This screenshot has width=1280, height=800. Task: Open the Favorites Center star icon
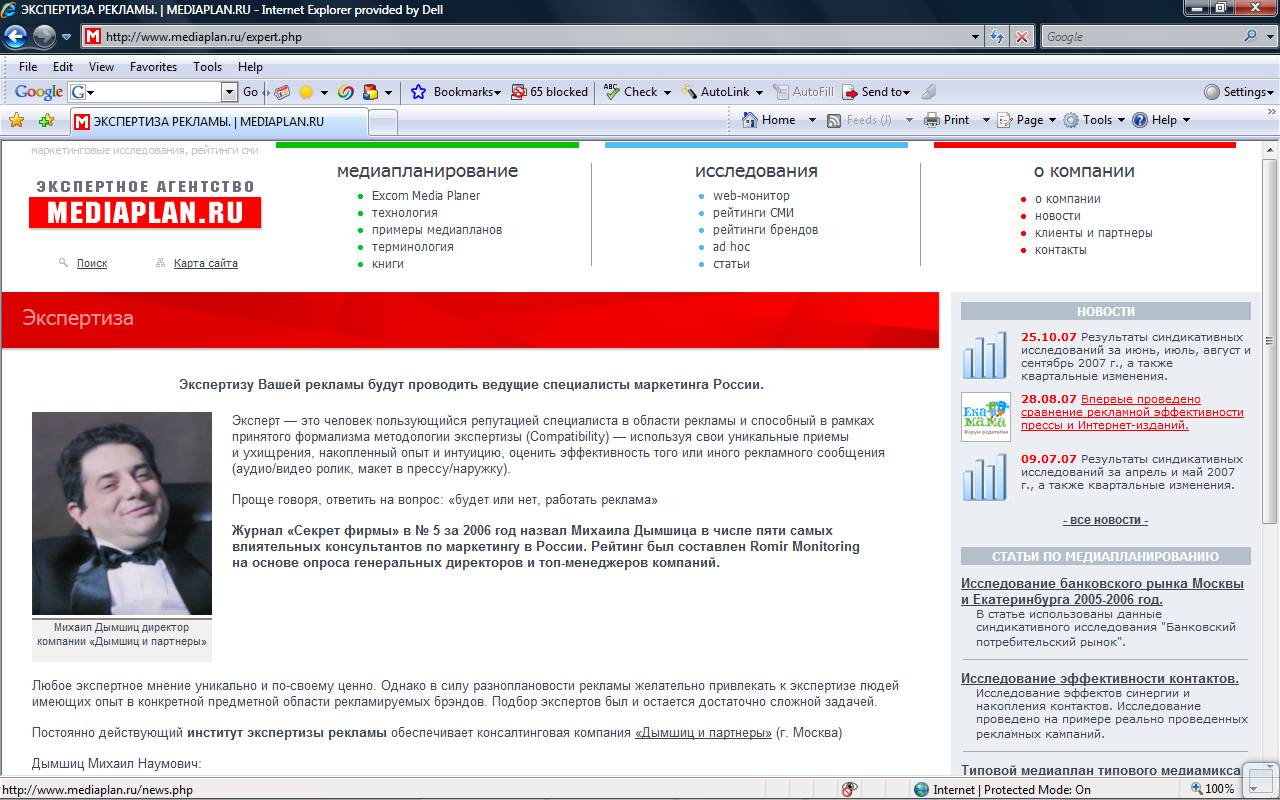16,120
